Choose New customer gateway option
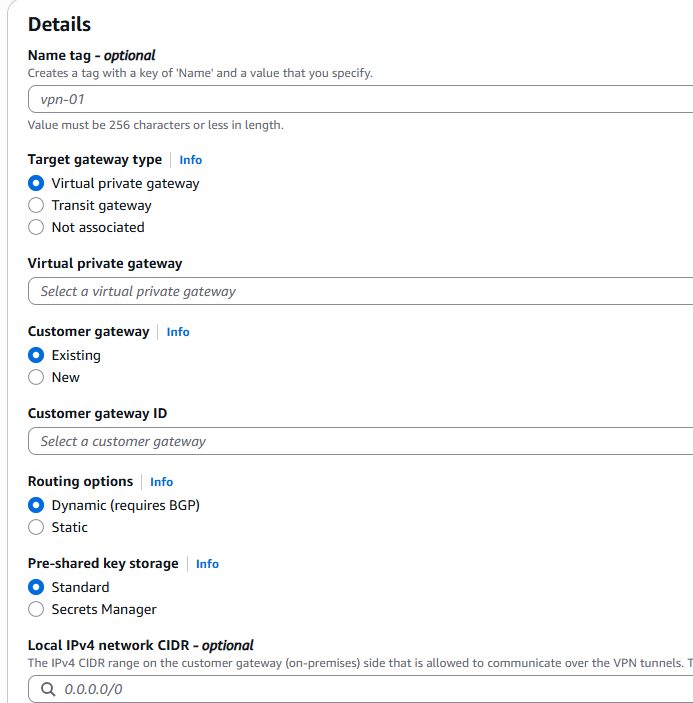Viewport: 693px width, 703px height. click(36, 377)
